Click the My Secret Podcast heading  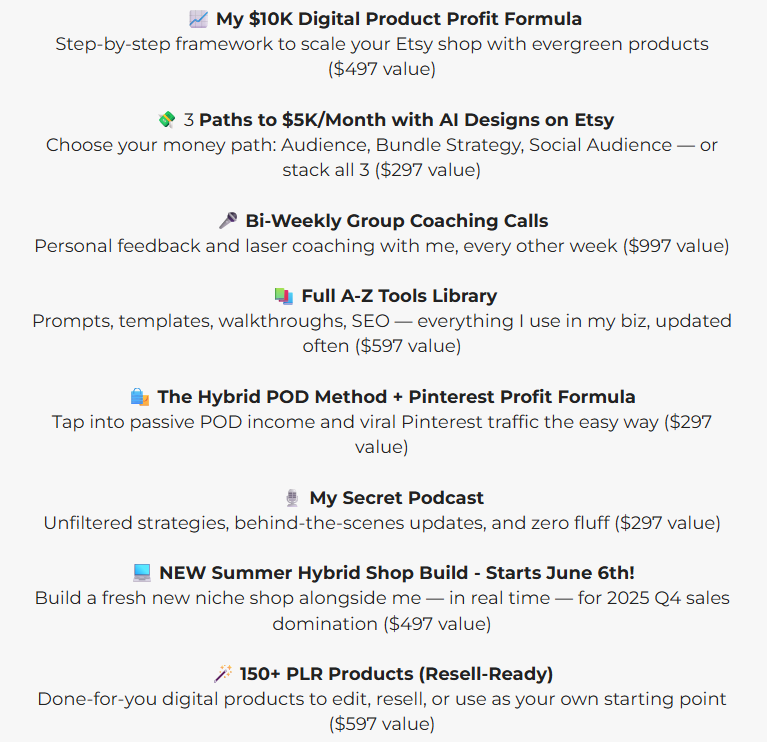[397, 498]
